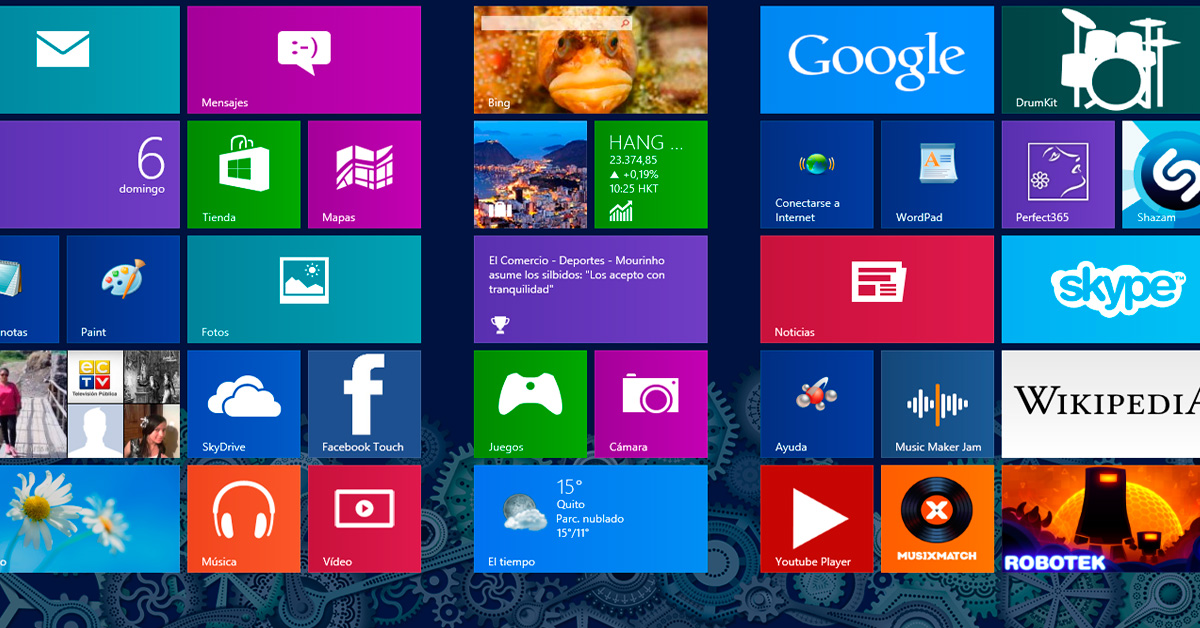Open El tiempo weather tile for Quito

click(x=590, y=518)
